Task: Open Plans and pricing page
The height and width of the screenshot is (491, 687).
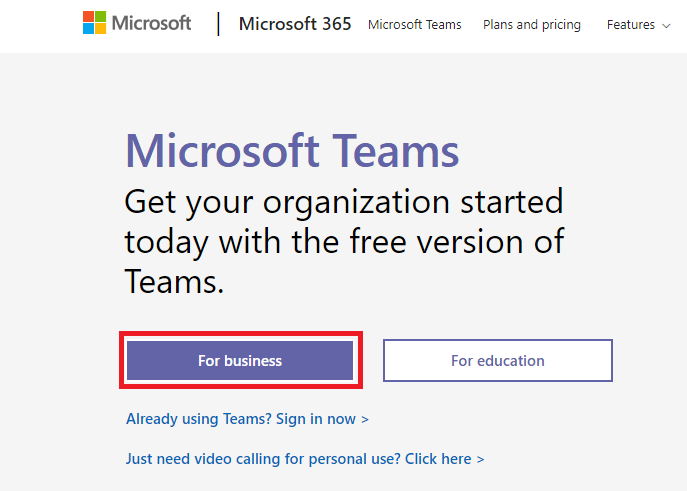Action: pos(531,25)
